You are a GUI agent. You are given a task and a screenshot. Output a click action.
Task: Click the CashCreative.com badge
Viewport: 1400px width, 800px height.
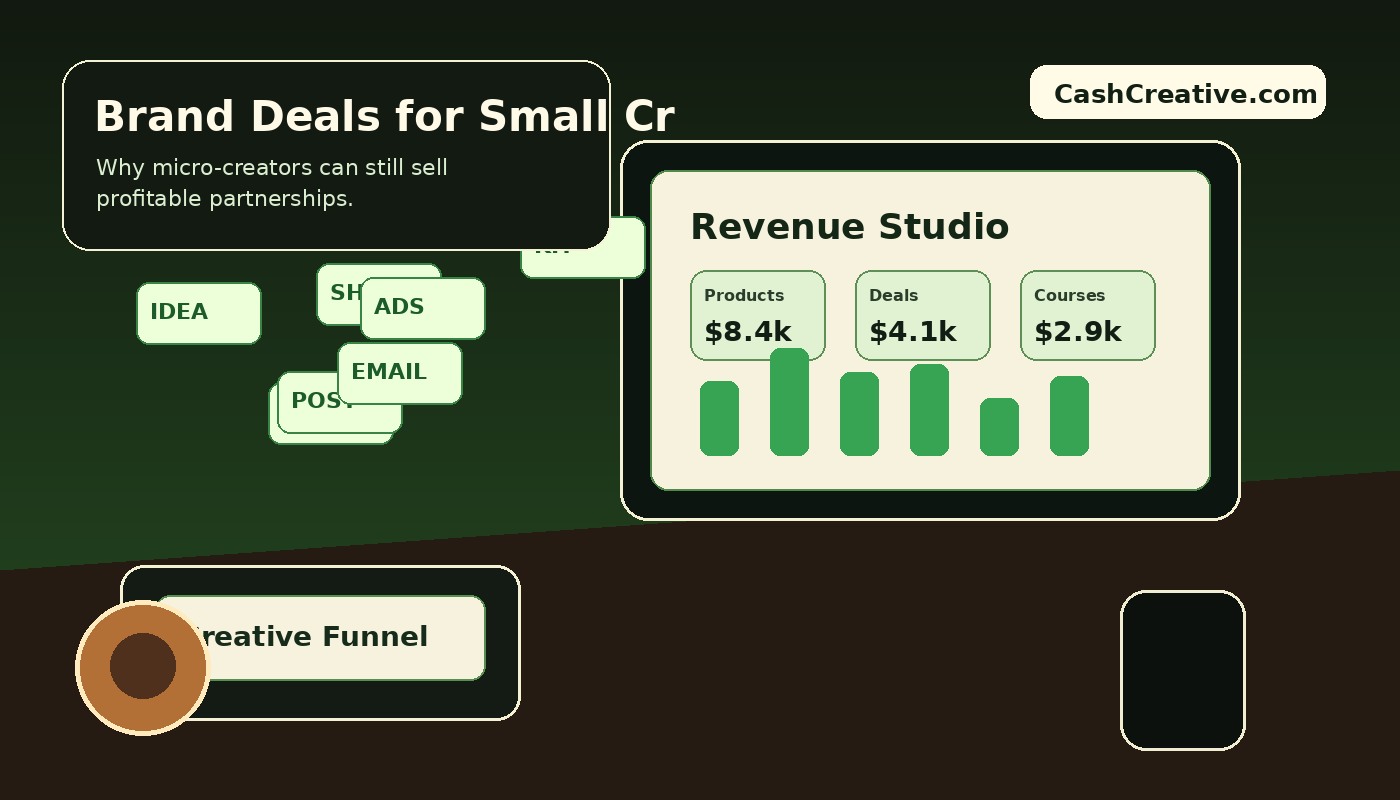[1177, 92]
